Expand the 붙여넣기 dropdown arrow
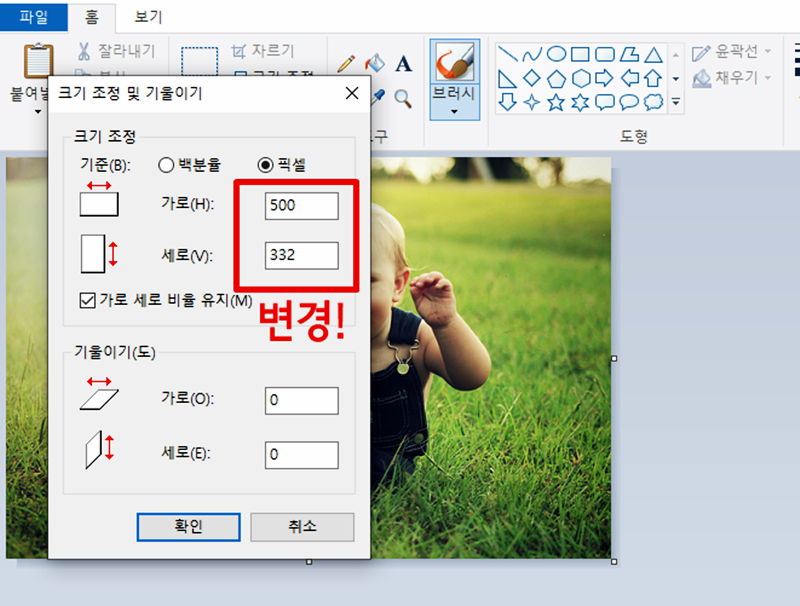Viewport: 800px width, 606px height. [38, 112]
